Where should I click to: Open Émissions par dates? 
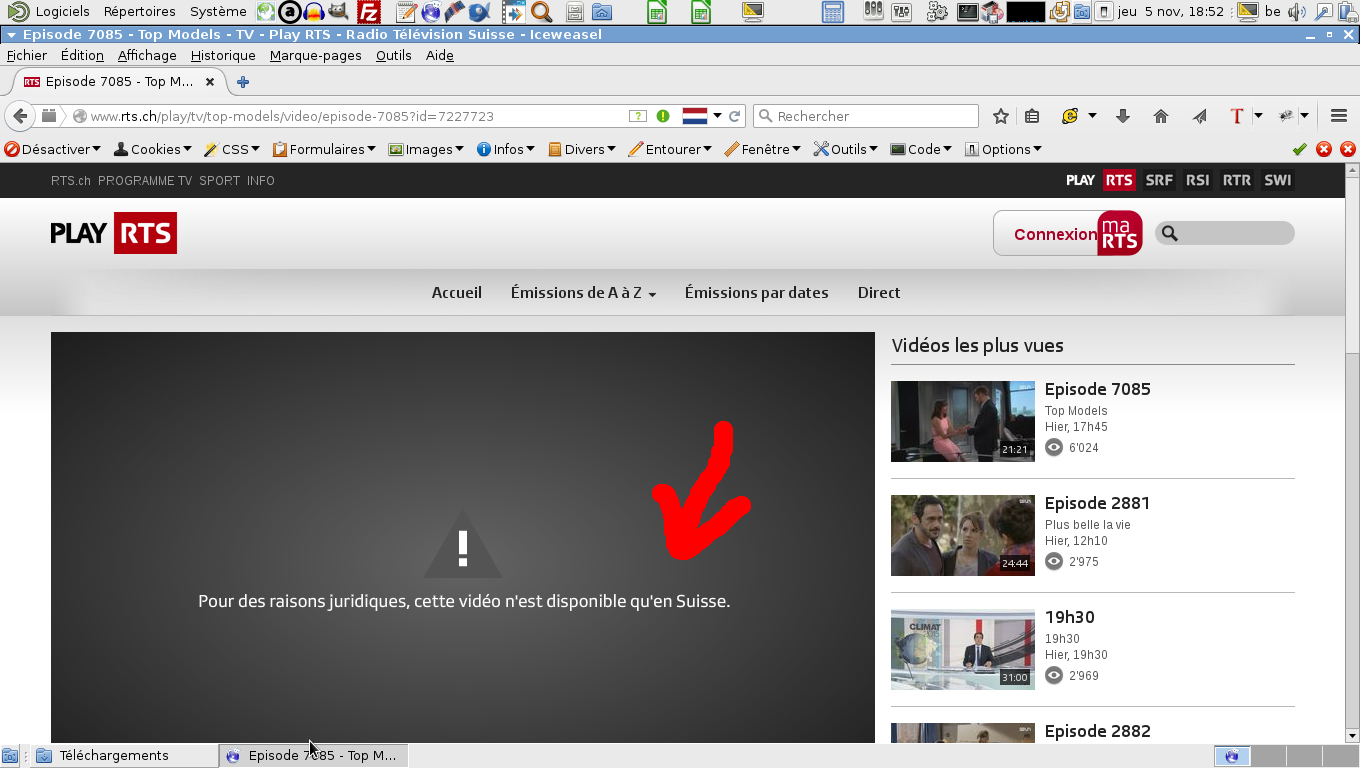coord(757,293)
